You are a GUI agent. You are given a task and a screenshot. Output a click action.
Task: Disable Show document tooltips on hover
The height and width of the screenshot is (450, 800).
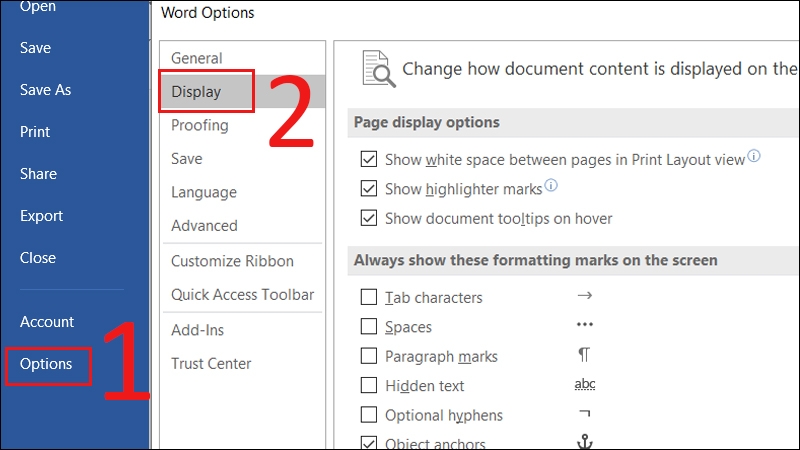(369, 218)
